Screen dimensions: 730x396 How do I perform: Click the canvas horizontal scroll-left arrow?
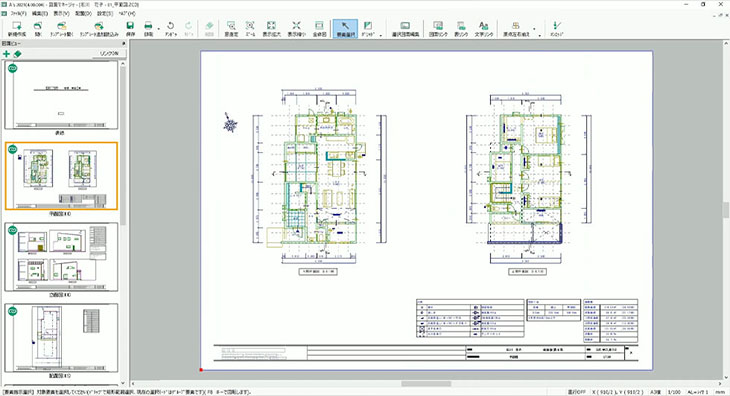(134, 383)
